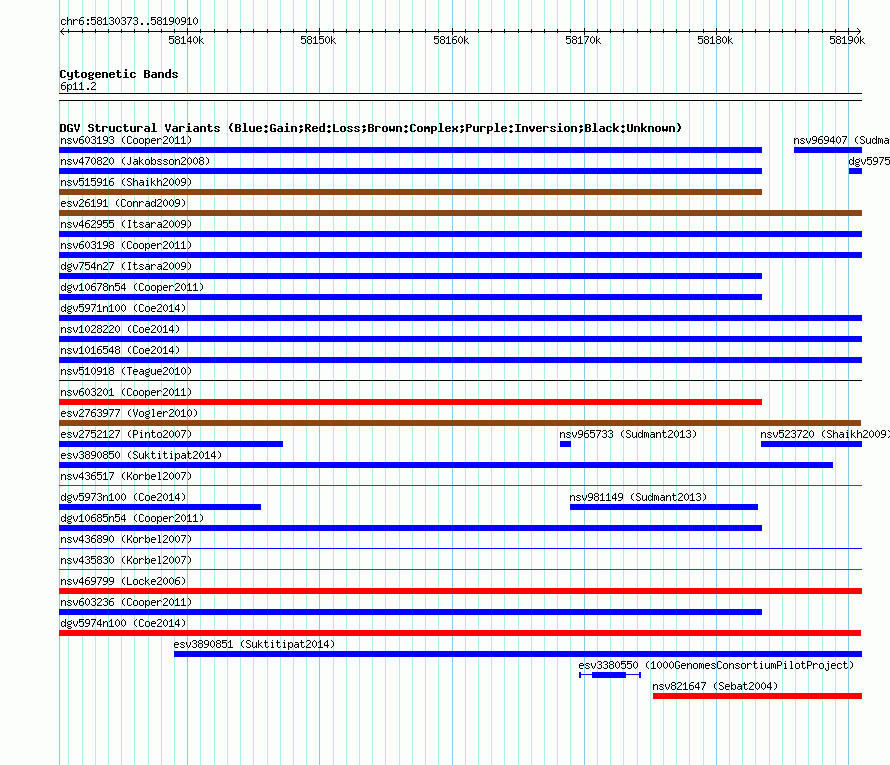Click the nsv981149 (Sudmant2013) label
Image resolution: width=890 pixels, height=765 pixels.
pos(639,497)
